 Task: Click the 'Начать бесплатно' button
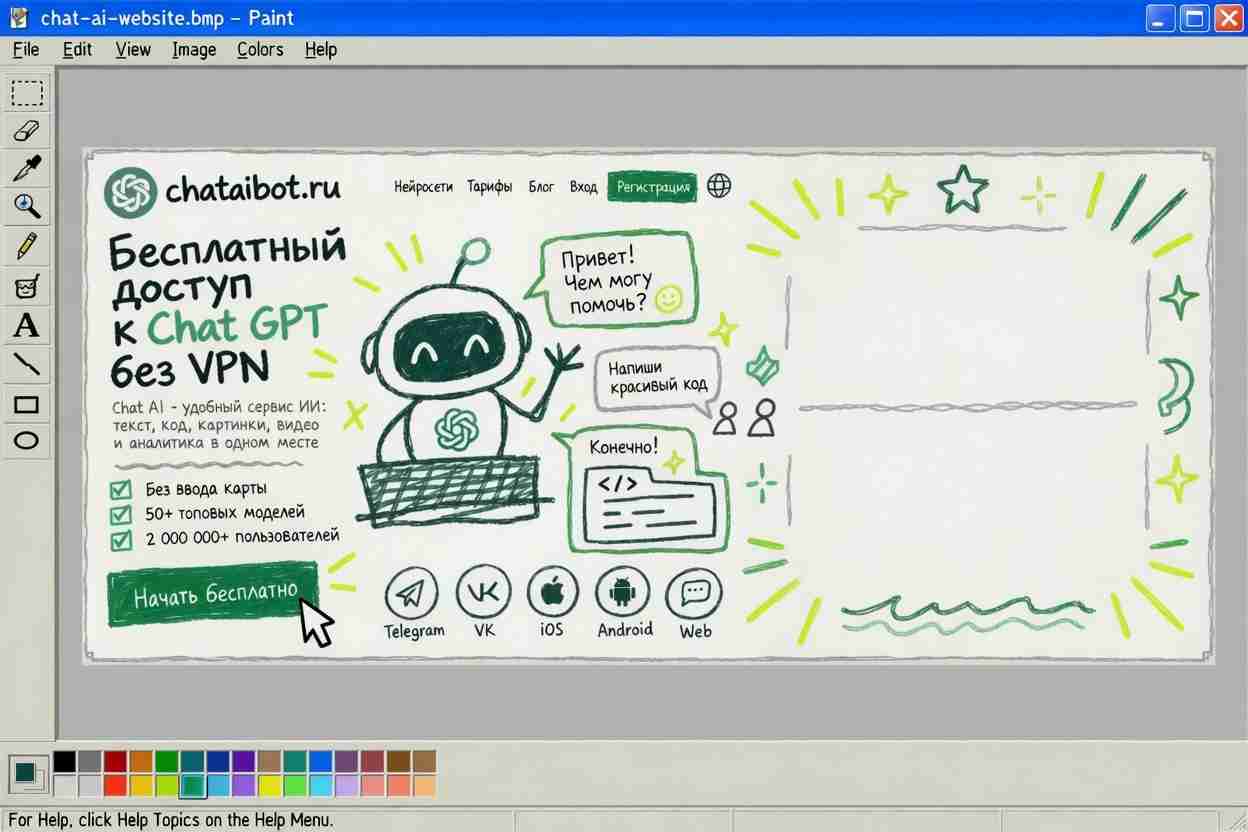point(214,594)
